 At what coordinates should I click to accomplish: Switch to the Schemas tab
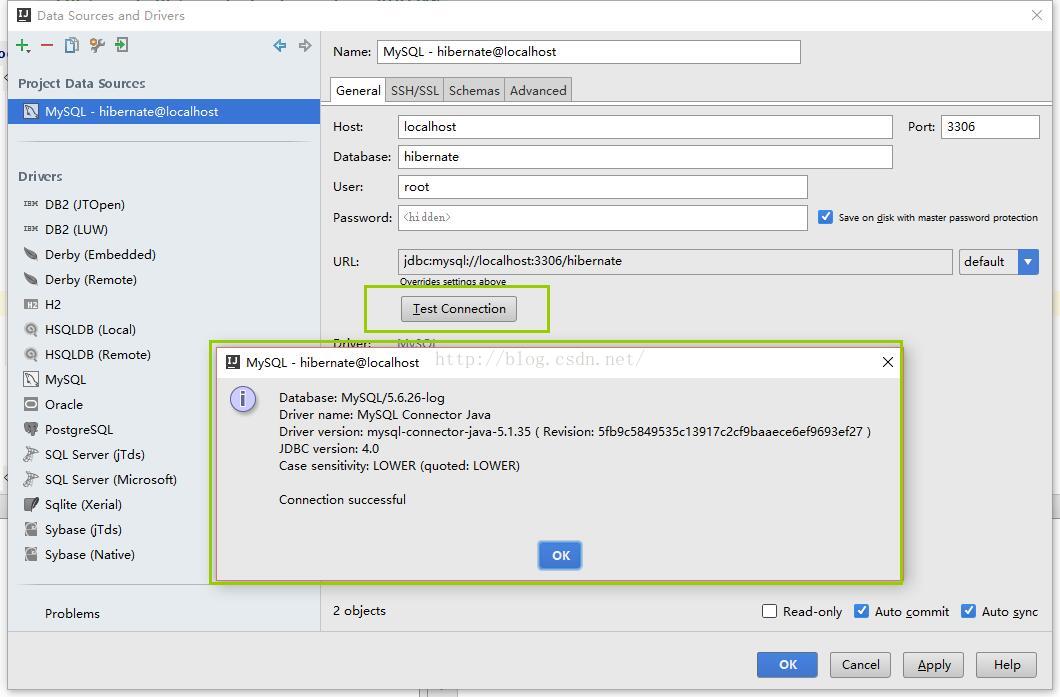point(474,91)
